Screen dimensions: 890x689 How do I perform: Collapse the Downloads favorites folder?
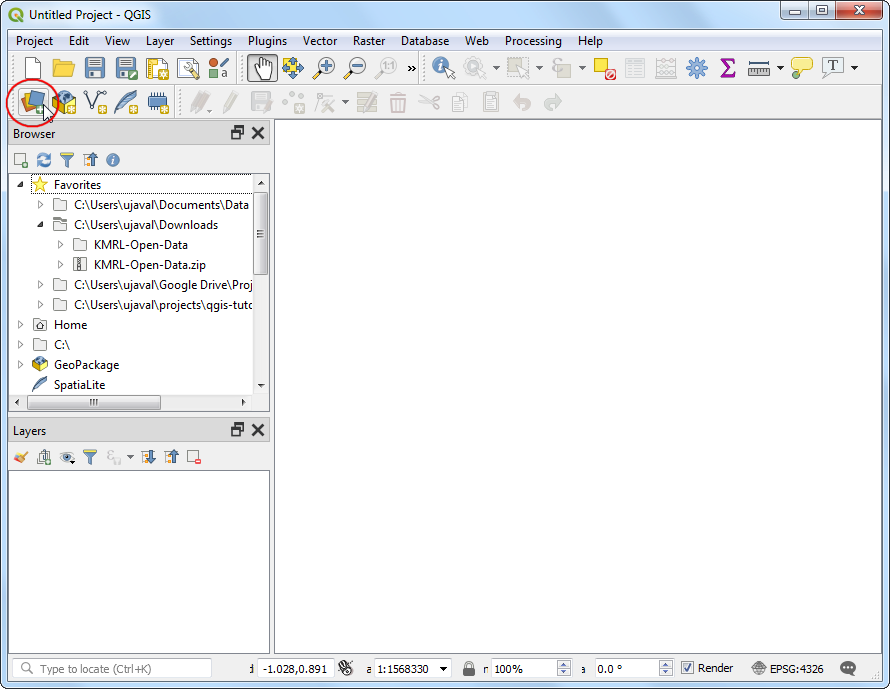coord(41,225)
